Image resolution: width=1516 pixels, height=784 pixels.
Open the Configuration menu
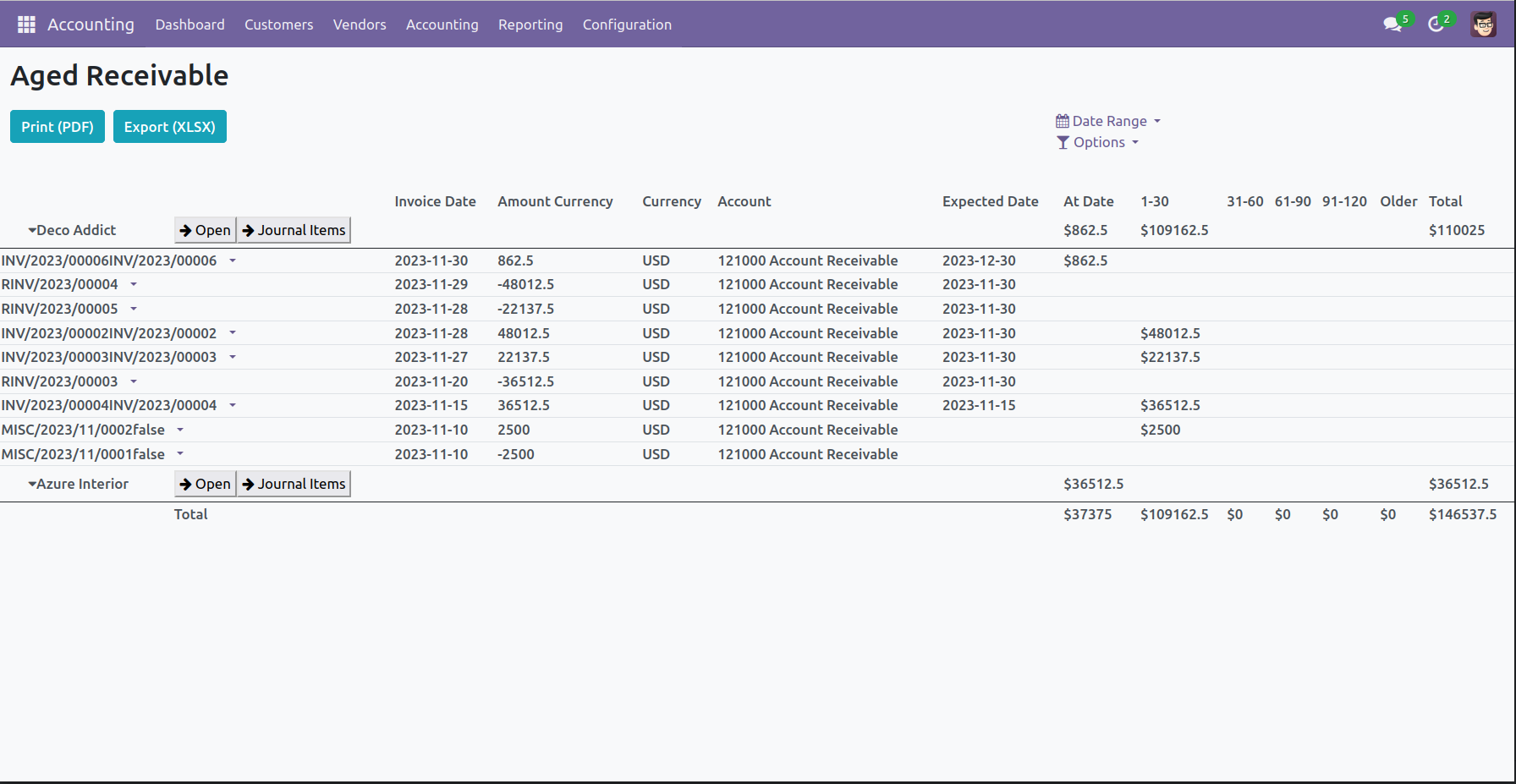pyautogui.click(x=626, y=25)
